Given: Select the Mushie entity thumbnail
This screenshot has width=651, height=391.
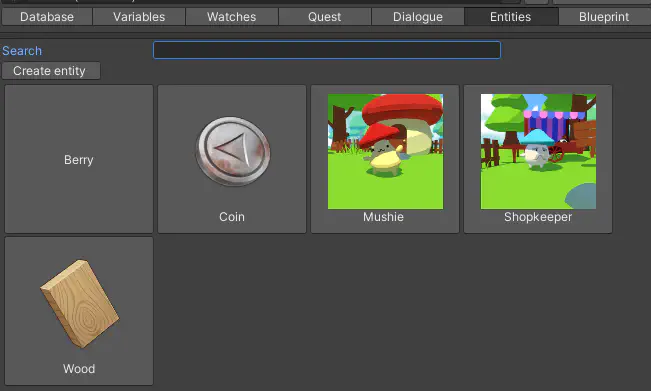Looking at the screenshot, I should (x=385, y=152).
